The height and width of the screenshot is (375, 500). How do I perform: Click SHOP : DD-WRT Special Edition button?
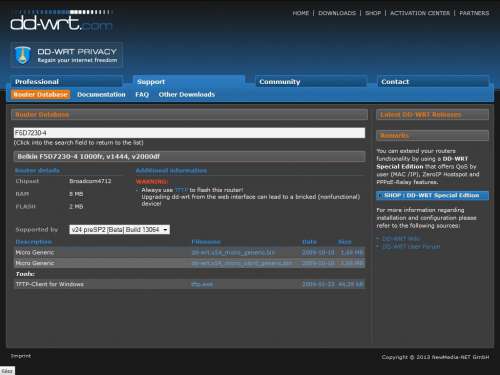point(433,196)
